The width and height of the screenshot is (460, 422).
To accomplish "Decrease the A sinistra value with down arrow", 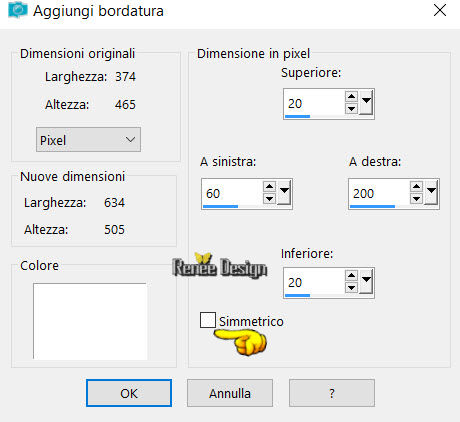I will coord(269,199).
